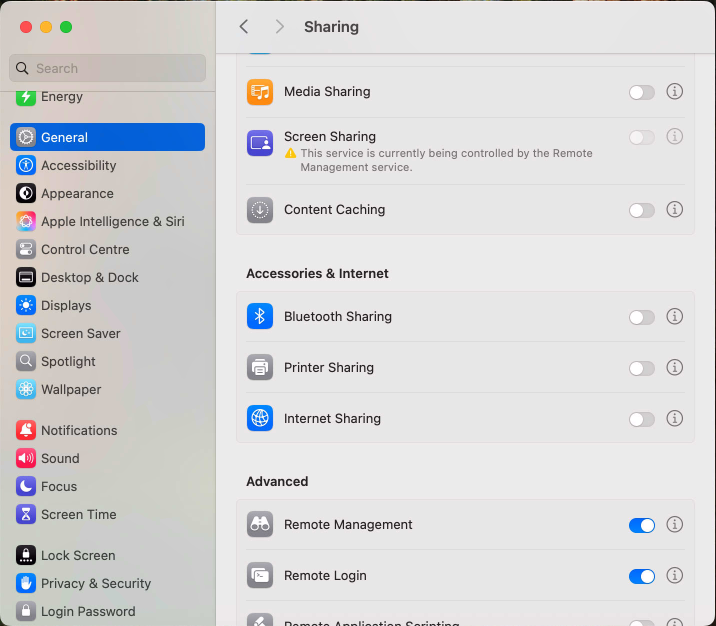This screenshot has width=716, height=626.
Task: Open Screen Saver settings
Action: click(107, 333)
